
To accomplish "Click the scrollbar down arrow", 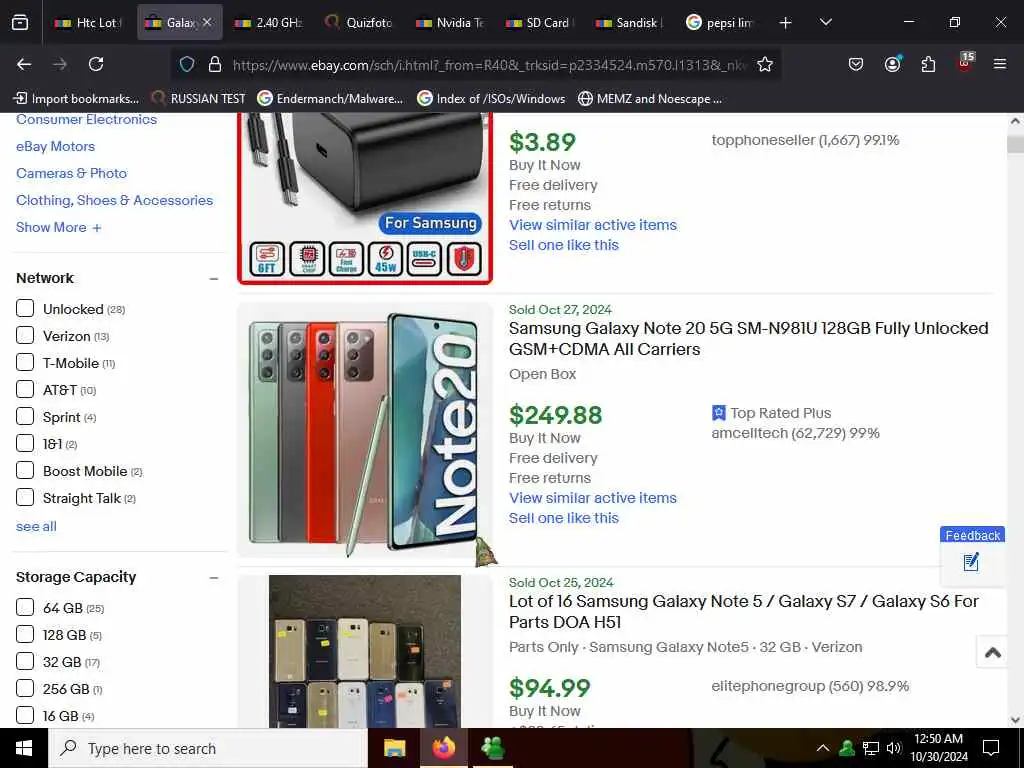I will pyautogui.click(x=1015, y=720).
